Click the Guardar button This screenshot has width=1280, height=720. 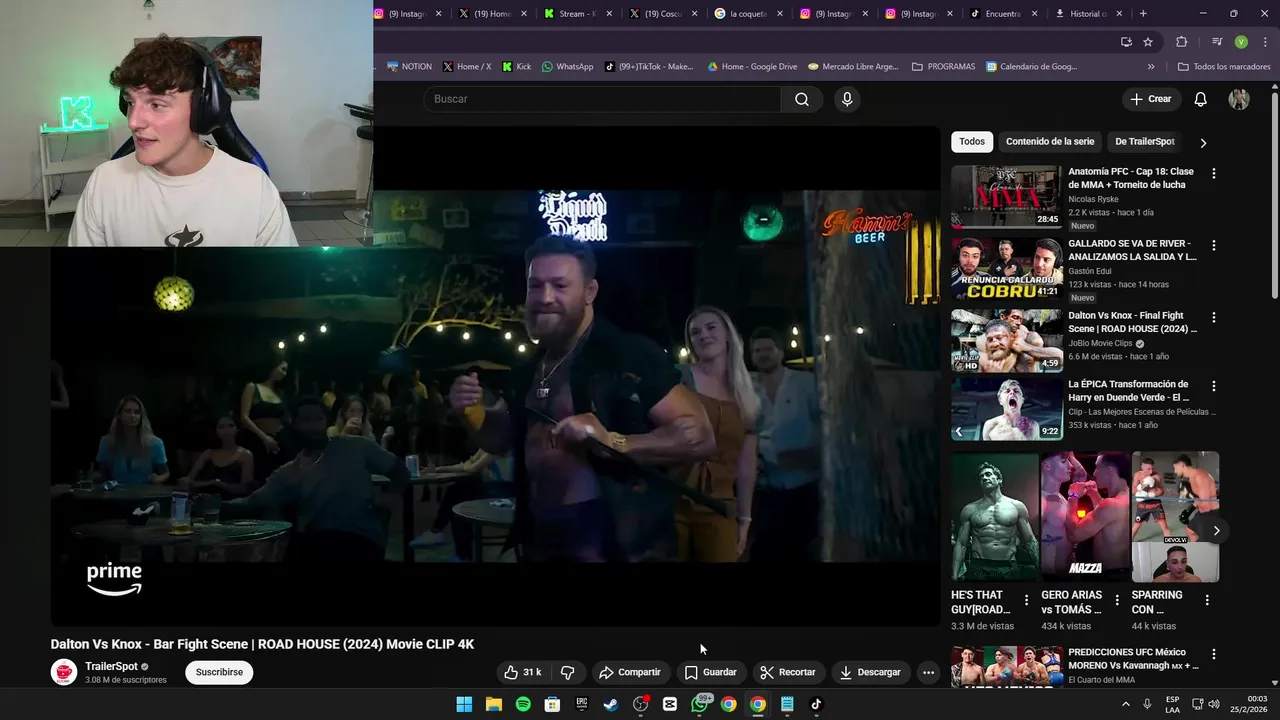click(711, 672)
